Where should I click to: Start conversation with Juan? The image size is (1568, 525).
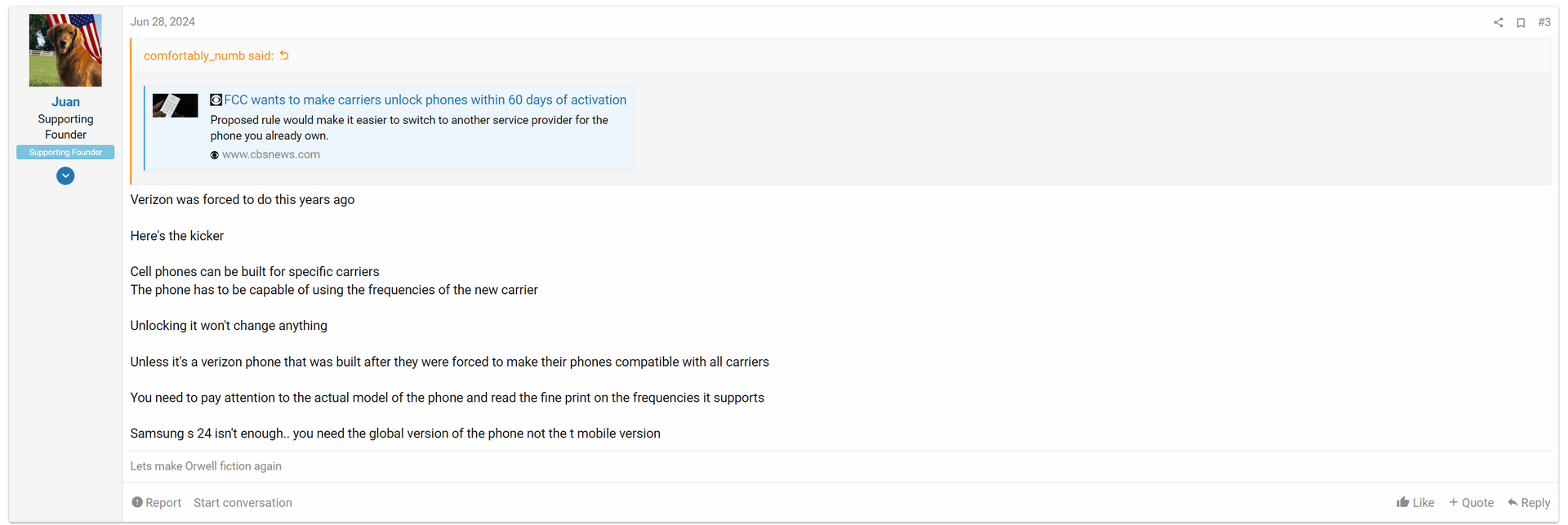click(x=243, y=503)
